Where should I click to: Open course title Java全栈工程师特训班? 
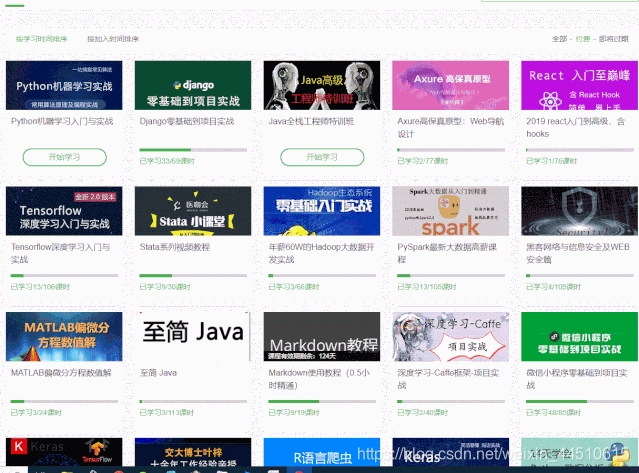[311, 121]
